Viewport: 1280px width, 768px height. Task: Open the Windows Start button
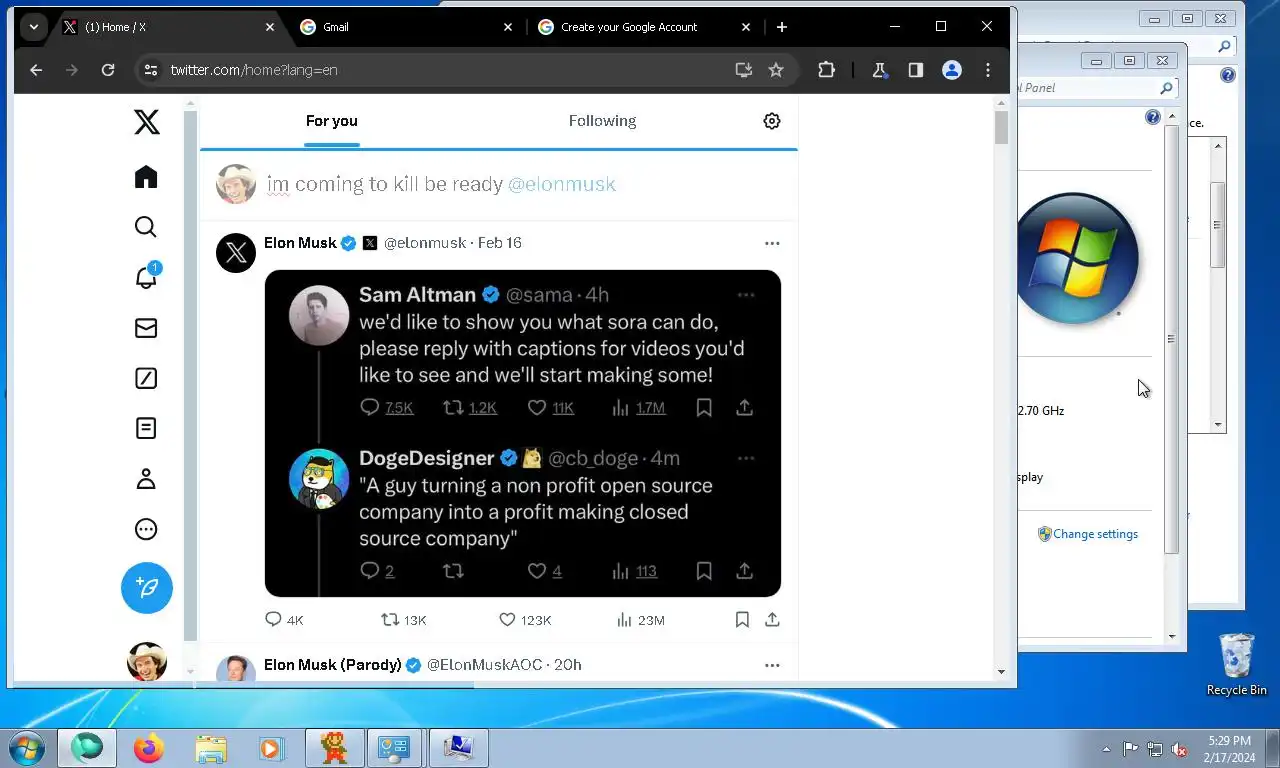coord(26,748)
